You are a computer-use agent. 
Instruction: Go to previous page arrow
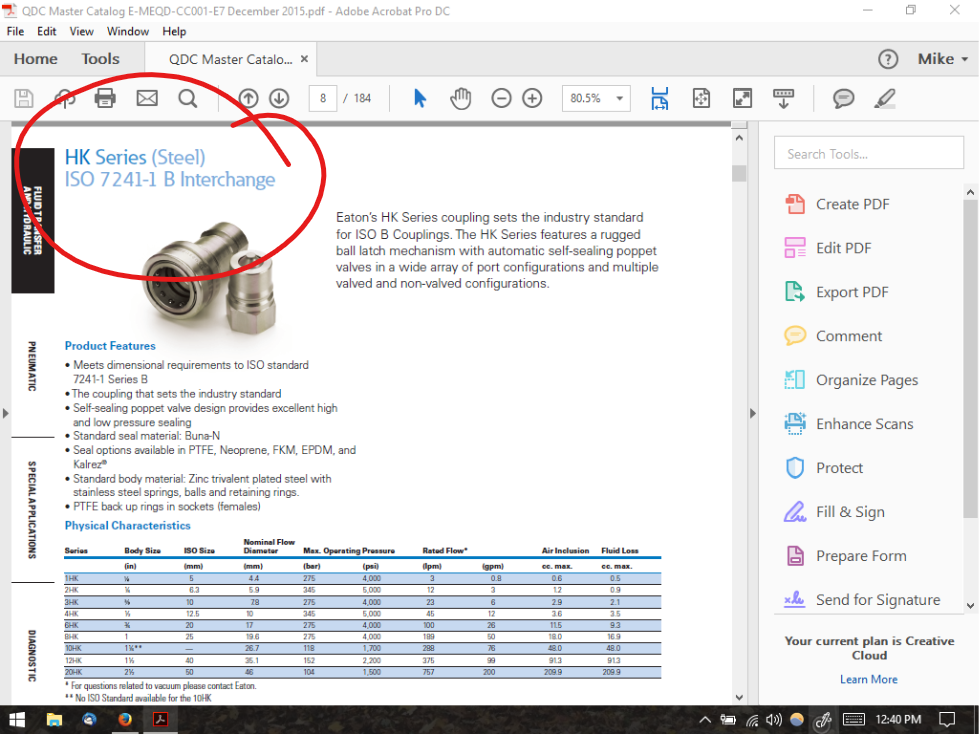click(x=248, y=98)
